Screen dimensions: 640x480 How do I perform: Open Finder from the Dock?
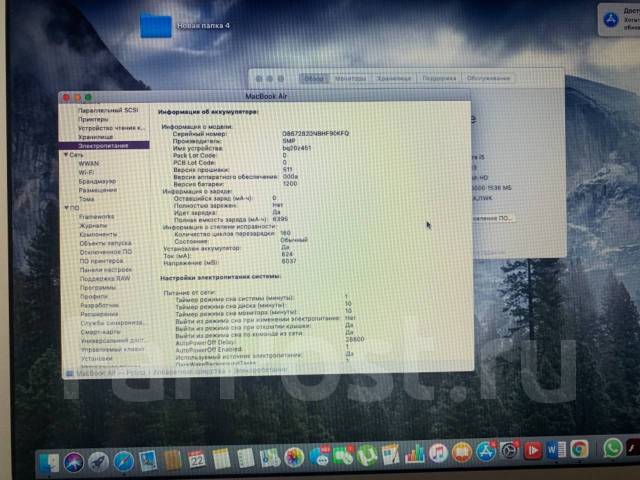[49, 463]
